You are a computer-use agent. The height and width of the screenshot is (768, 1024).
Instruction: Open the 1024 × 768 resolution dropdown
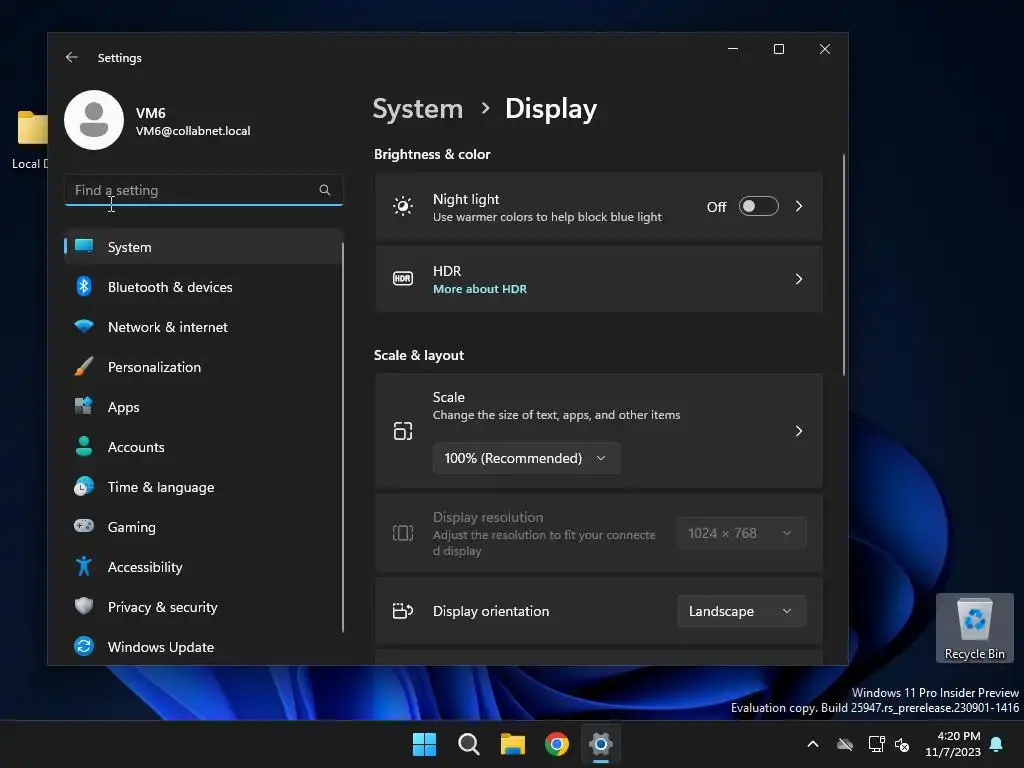tap(742, 533)
